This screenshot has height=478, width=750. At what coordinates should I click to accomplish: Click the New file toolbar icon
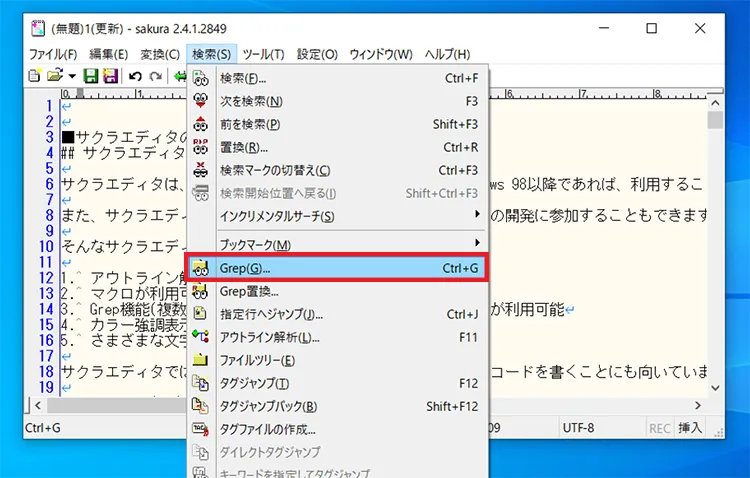click(x=34, y=76)
